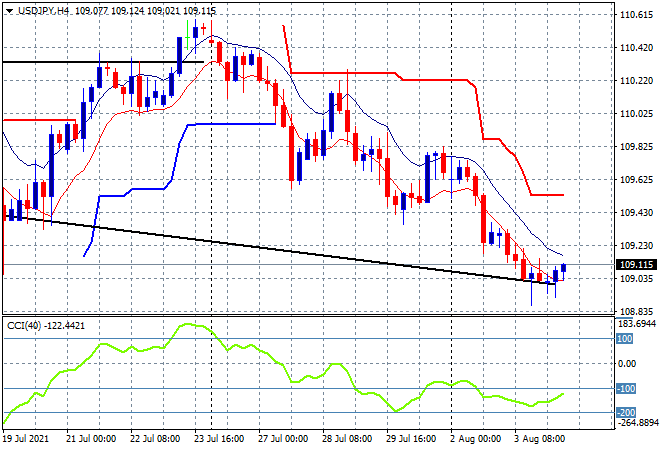Image resolution: width=660 pixels, height=450 pixels.
Task: Click the CCI -100 level label
Action: pyautogui.click(x=626, y=389)
